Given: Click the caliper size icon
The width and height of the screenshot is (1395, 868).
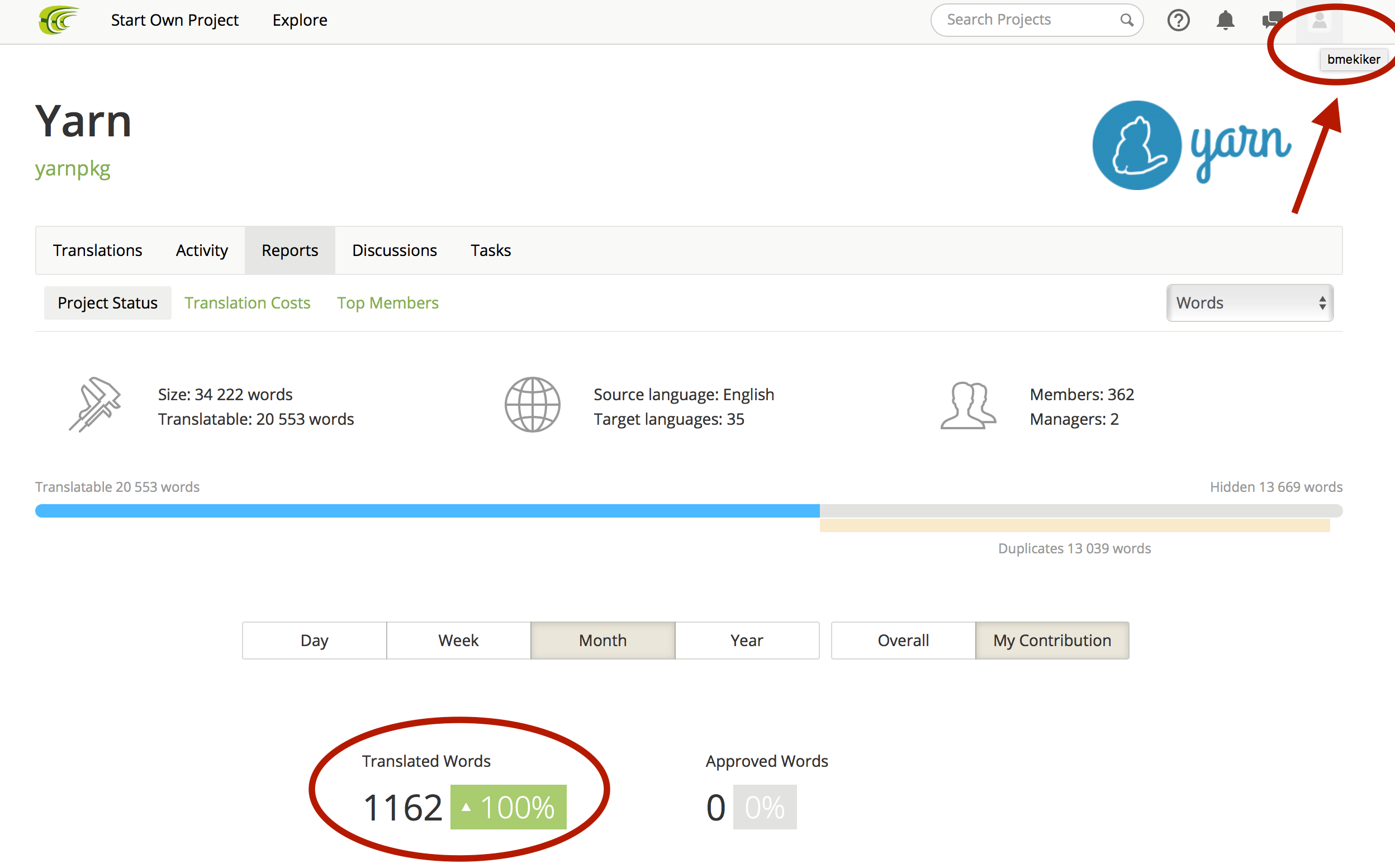Looking at the screenshot, I should point(94,404).
